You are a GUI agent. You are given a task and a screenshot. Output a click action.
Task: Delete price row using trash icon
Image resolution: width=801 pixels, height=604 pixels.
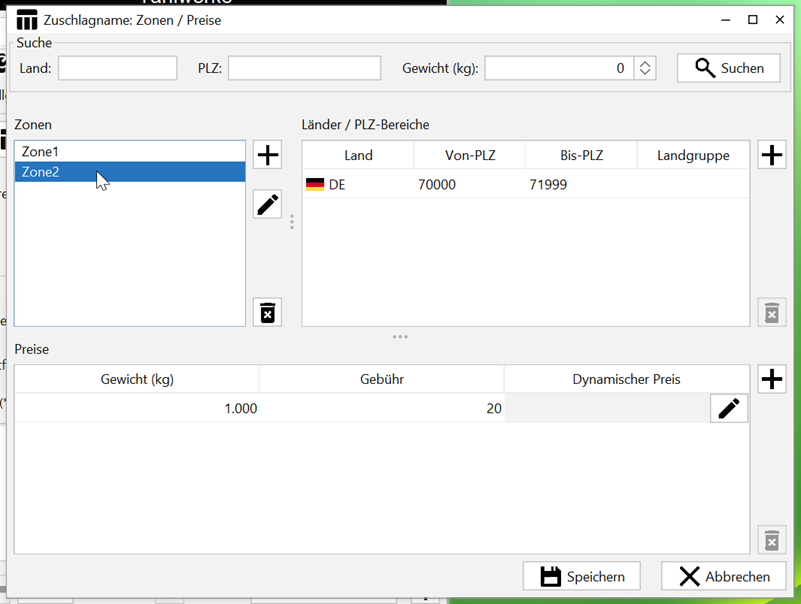click(x=771, y=540)
